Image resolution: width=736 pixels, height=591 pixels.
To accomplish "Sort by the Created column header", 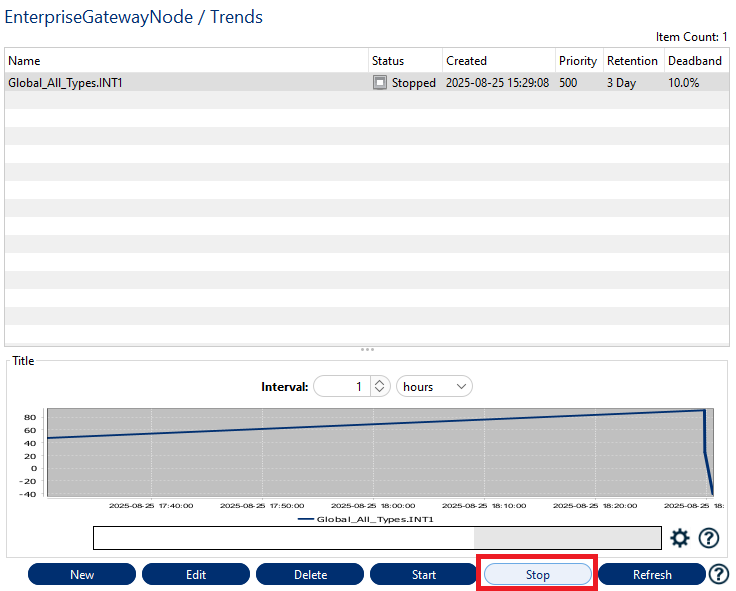I will pos(497,61).
